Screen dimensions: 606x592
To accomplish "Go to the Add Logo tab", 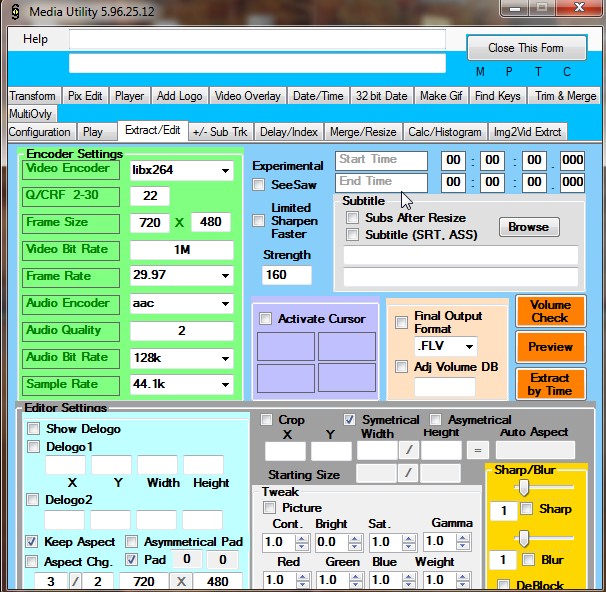I will coord(180,96).
